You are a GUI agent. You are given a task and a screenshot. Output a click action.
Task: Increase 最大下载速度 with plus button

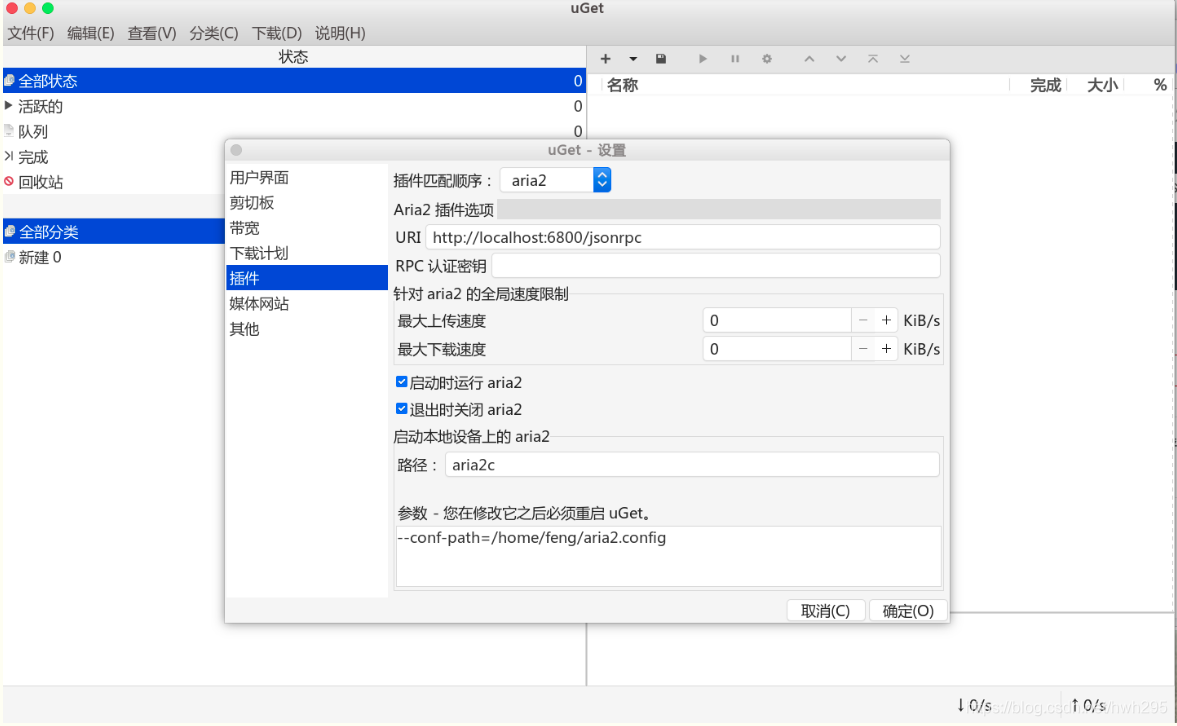[887, 349]
